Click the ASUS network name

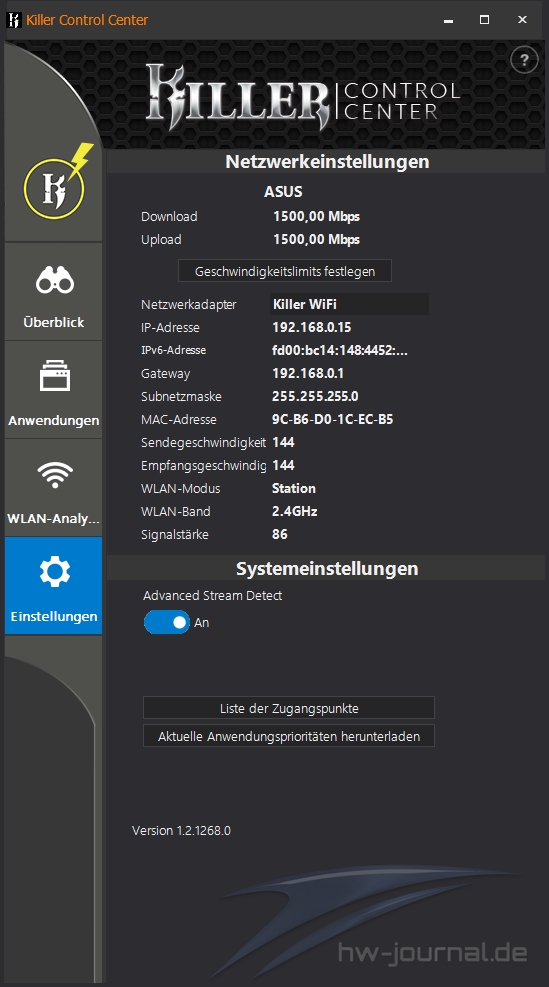(283, 191)
